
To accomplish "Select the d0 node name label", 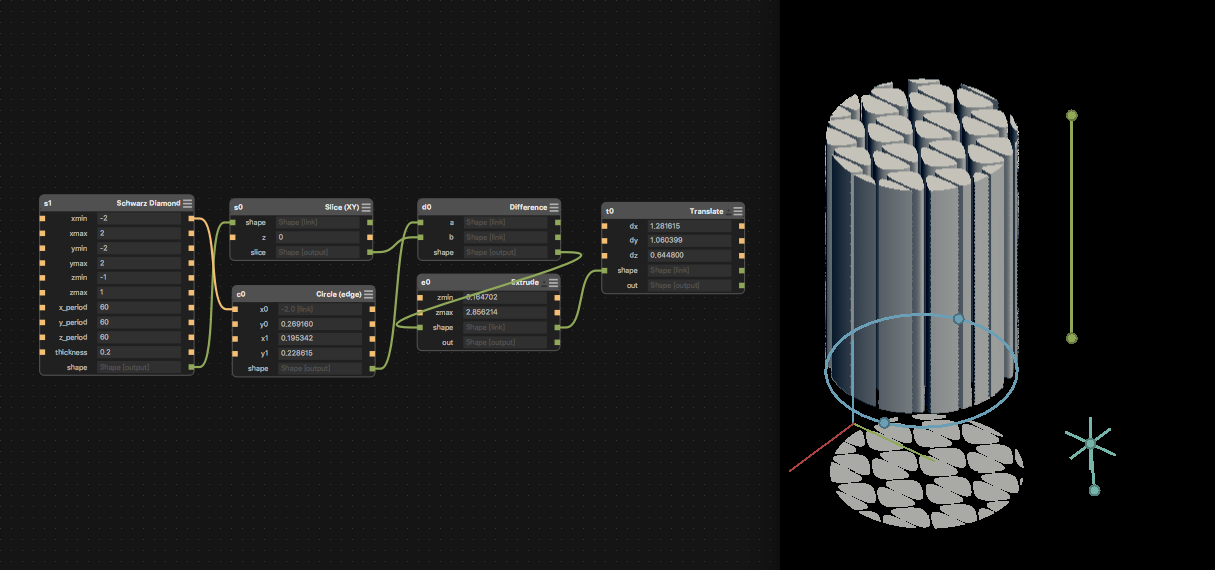I will pyautogui.click(x=426, y=207).
